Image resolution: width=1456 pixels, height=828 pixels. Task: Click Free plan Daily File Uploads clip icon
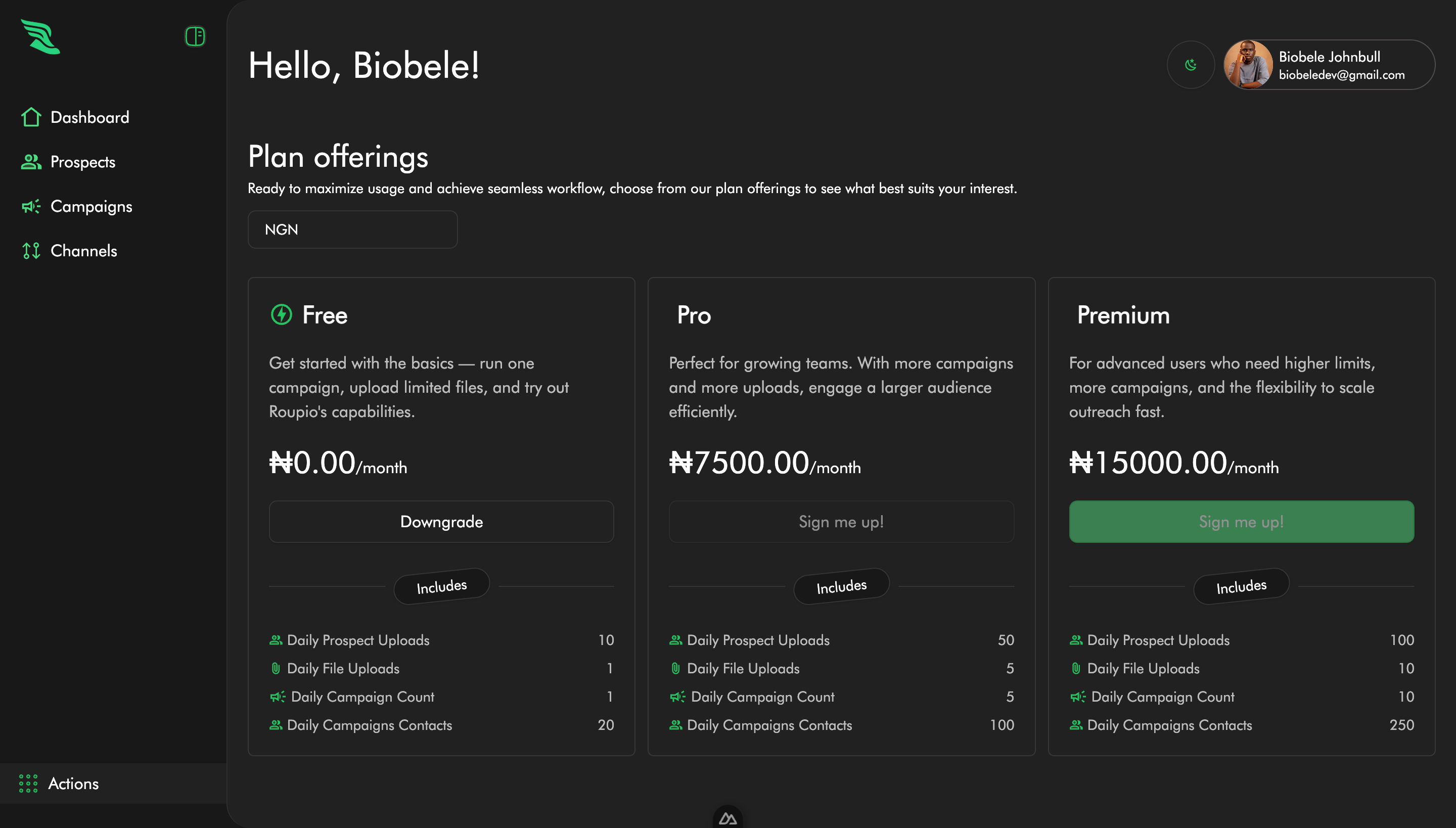276,668
